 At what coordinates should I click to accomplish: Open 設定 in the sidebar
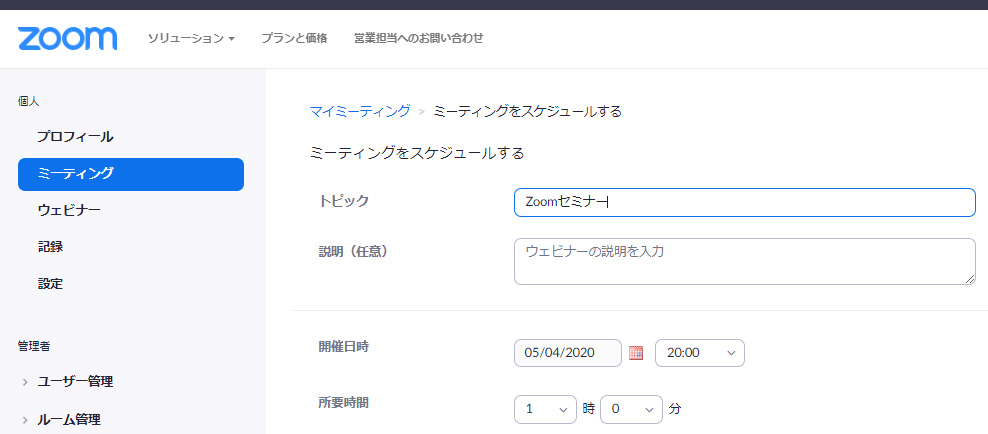point(51,283)
